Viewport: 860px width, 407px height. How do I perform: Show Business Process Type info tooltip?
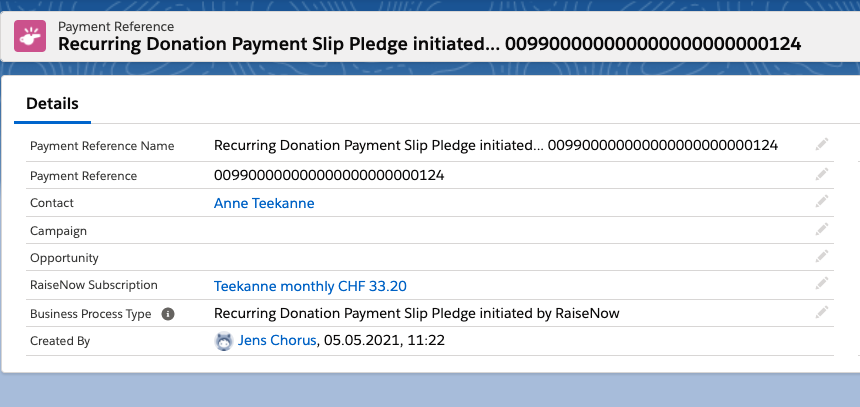click(168, 314)
